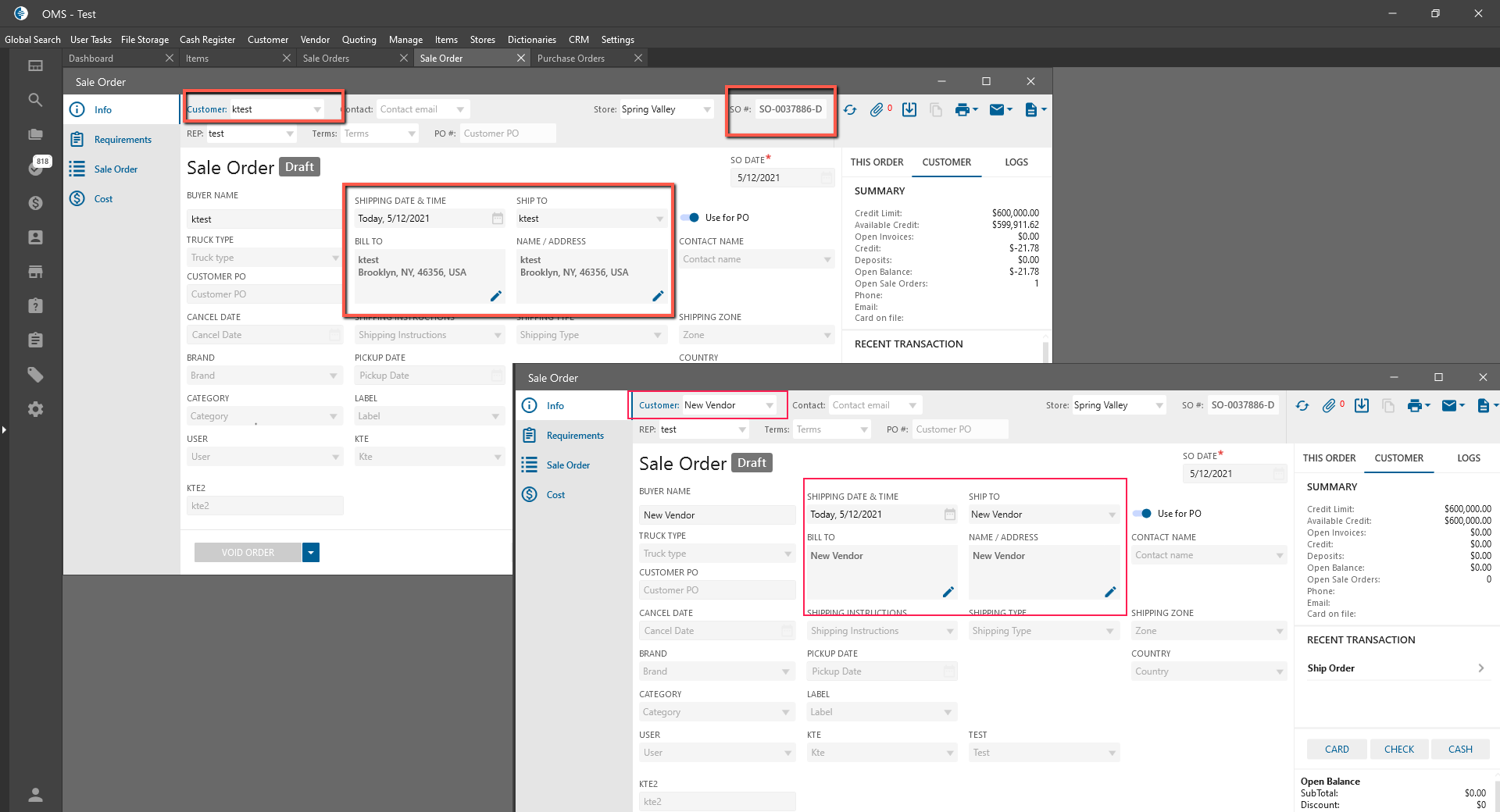Viewport: 1500px width, 812px height.
Task: Click the print icon in ktest order toolbar
Action: pos(962,110)
